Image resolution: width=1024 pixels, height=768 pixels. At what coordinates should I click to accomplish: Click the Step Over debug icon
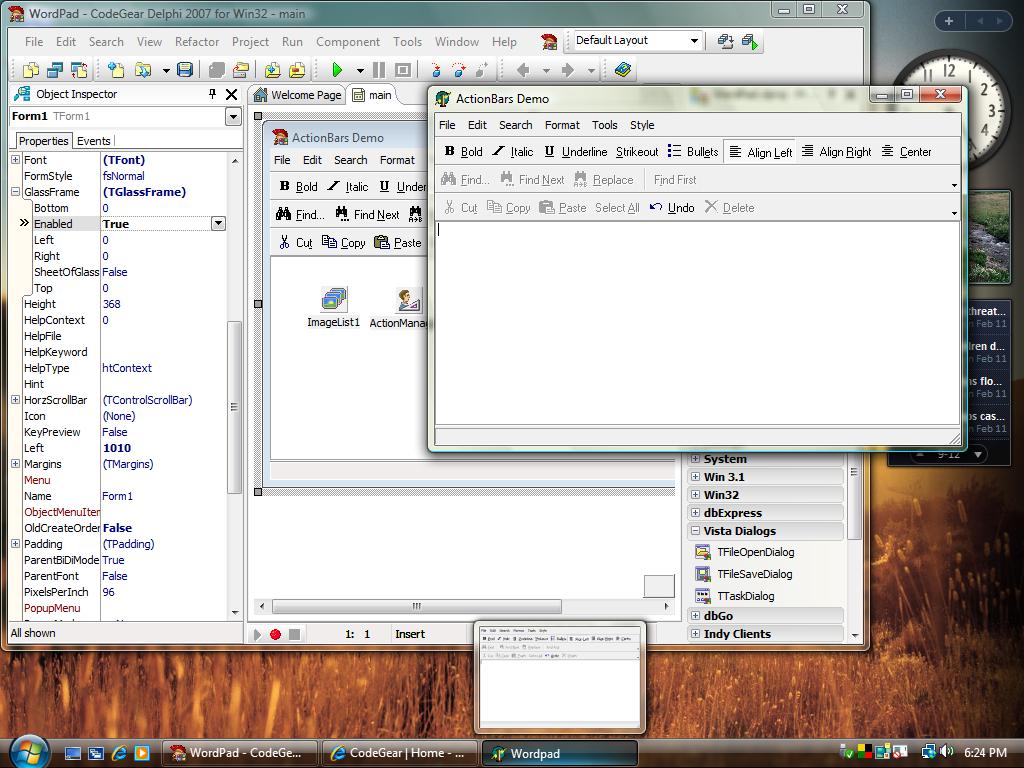tap(458, 69)
